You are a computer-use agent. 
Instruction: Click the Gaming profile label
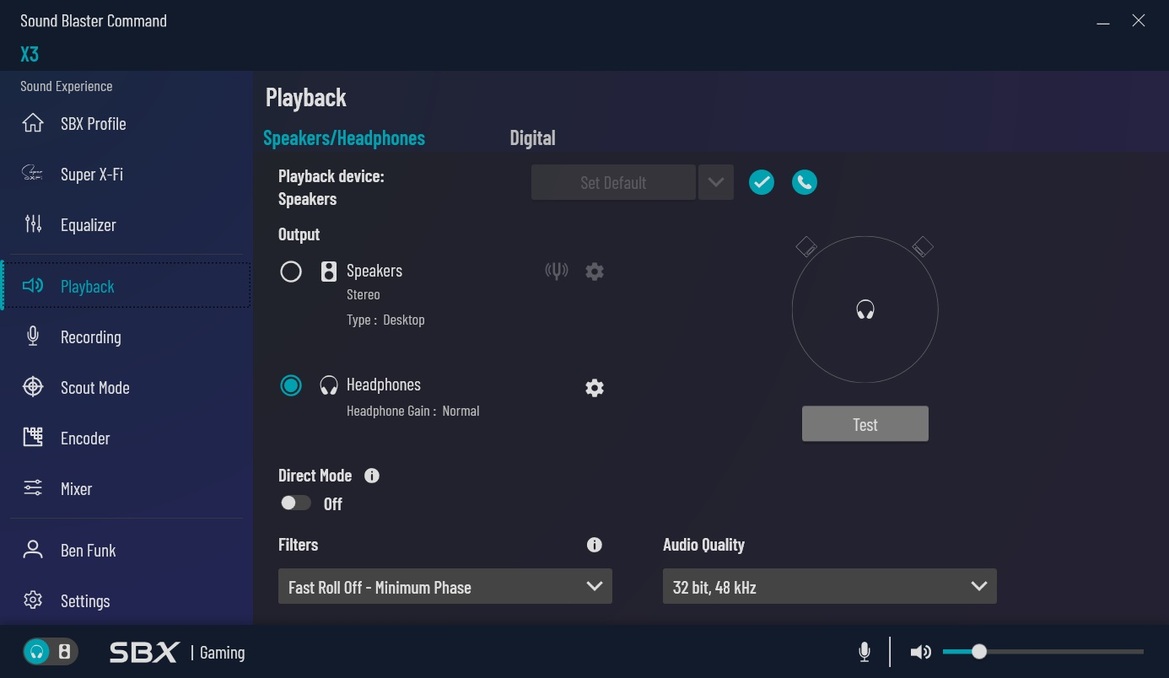[222, 653]
